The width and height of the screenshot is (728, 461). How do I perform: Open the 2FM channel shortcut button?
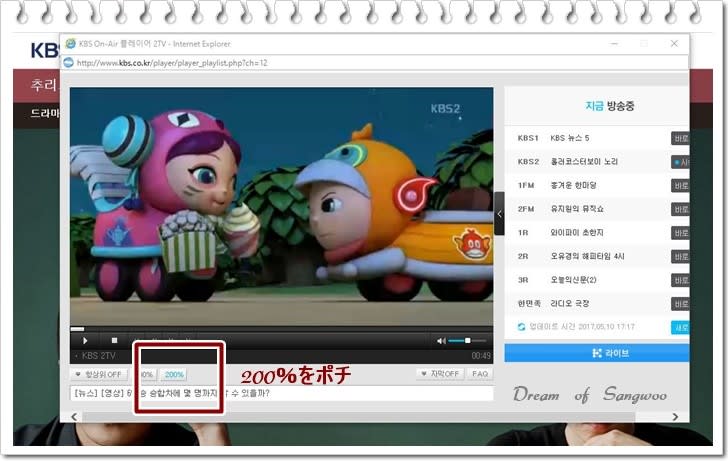[681, 209]
